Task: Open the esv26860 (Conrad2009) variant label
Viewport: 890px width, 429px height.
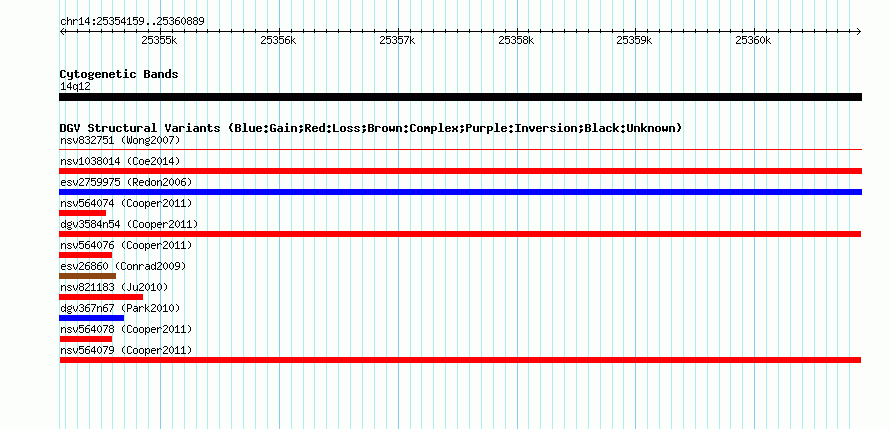Action: [x=123, y=266]
